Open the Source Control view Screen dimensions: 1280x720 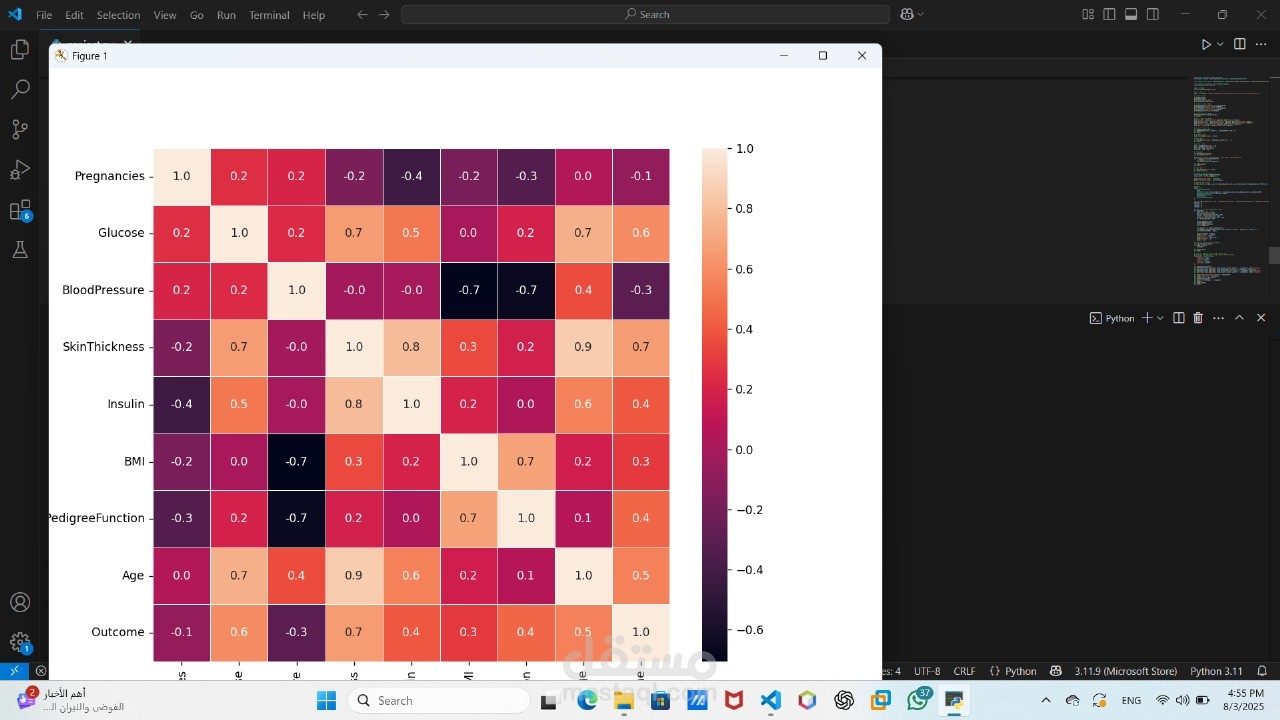click(x=20, y=129)
